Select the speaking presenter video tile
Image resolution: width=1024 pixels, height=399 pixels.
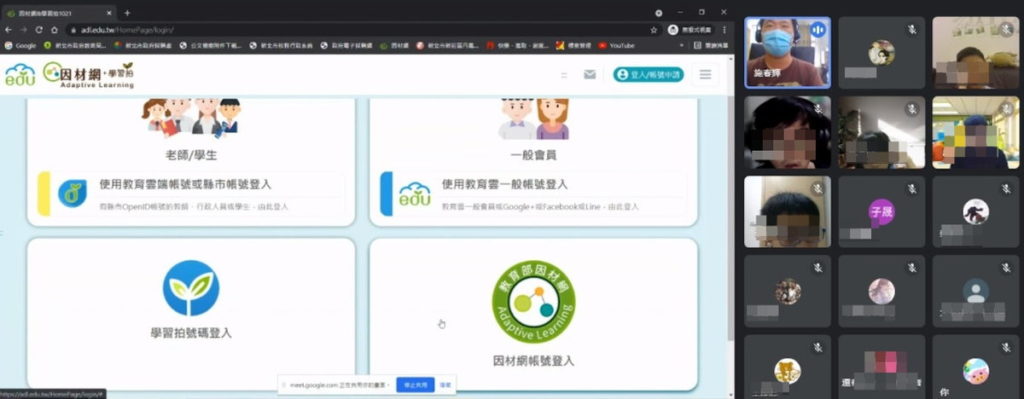788,52
